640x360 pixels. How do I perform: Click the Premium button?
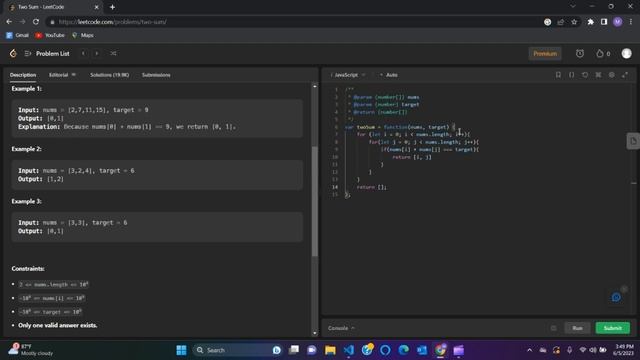click(x=545, y=53)
